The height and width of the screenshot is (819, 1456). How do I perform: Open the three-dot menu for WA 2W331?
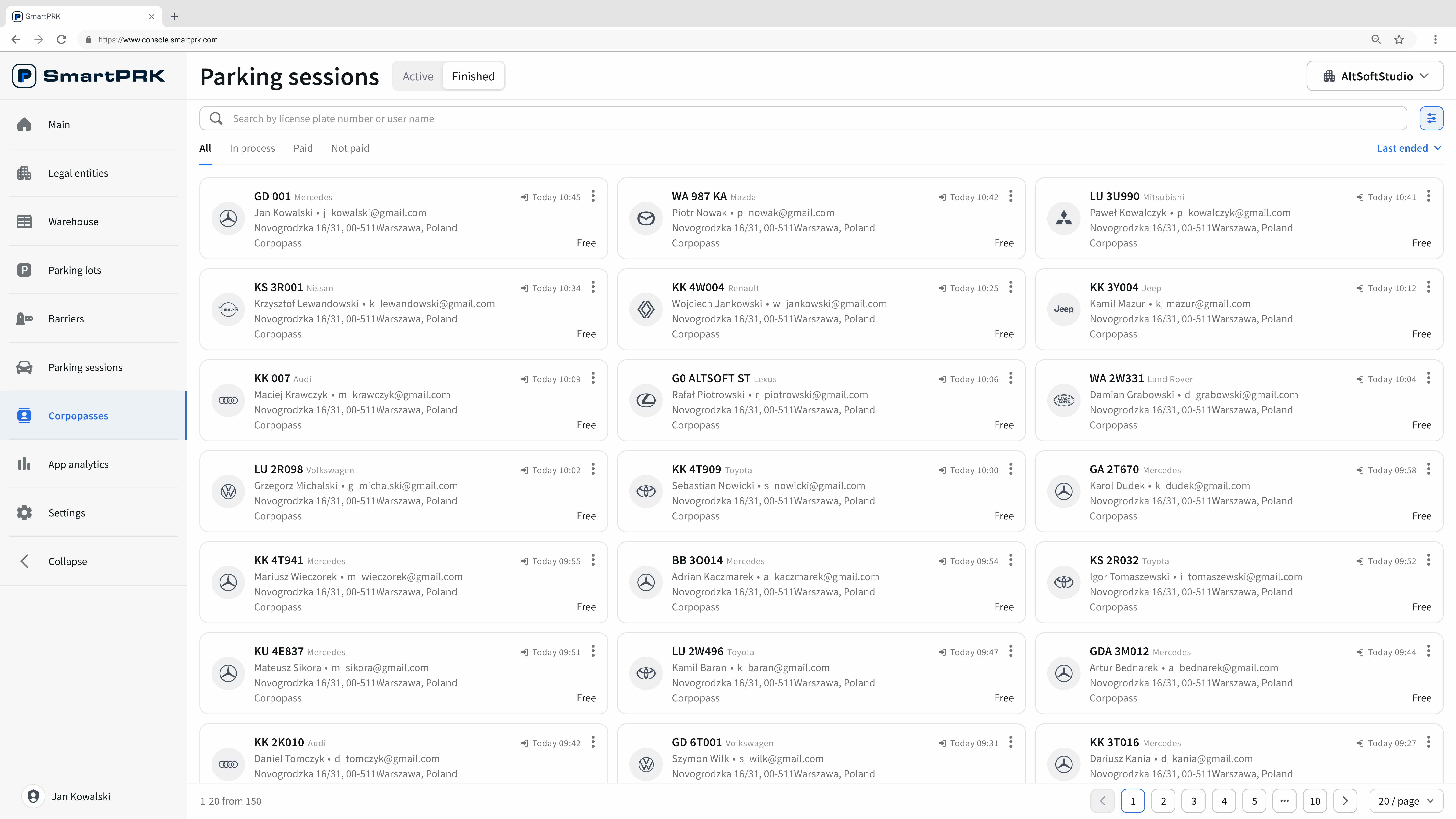(1428, 378)
